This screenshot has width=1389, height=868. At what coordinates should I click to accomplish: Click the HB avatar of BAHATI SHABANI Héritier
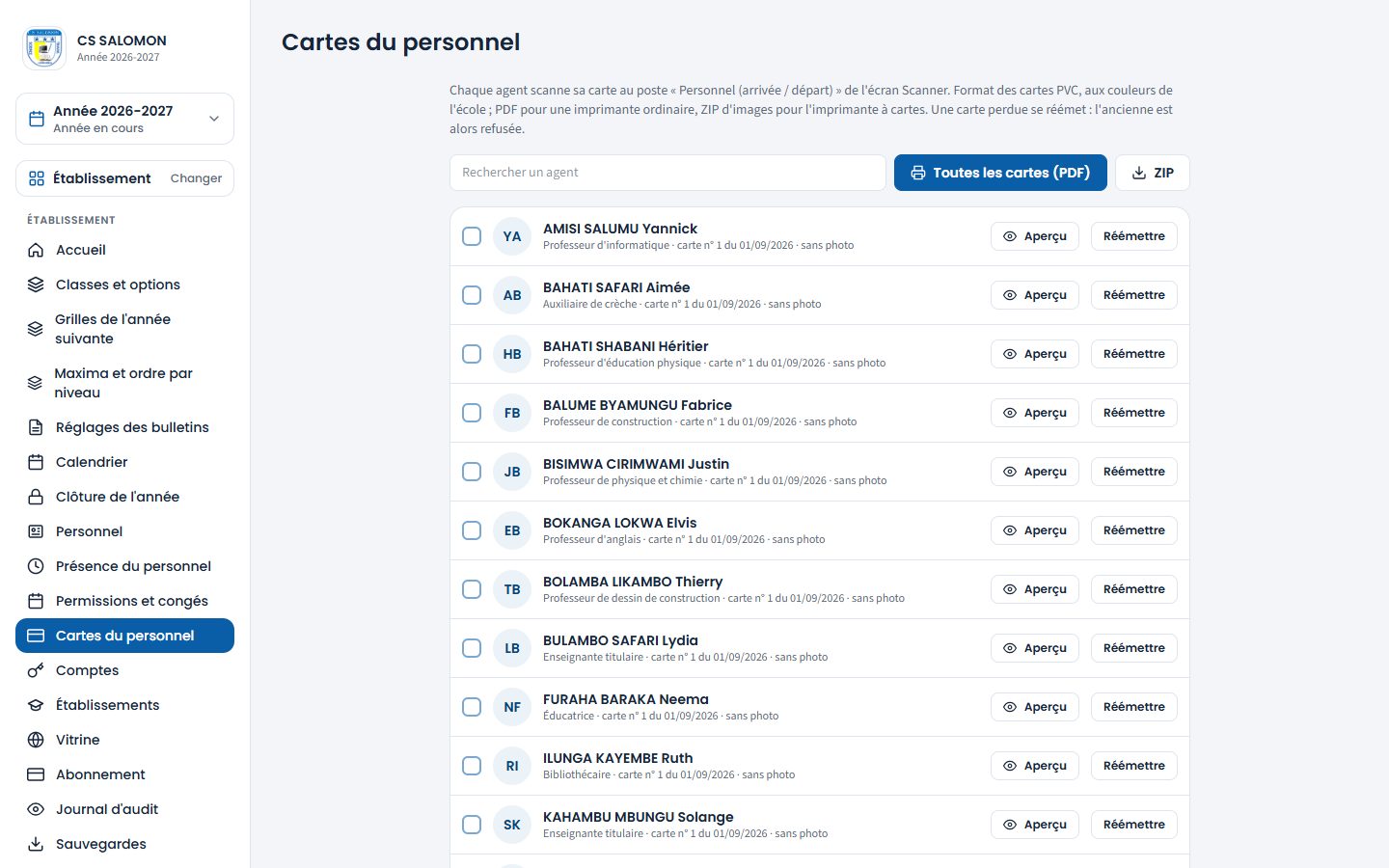[512, 354]
